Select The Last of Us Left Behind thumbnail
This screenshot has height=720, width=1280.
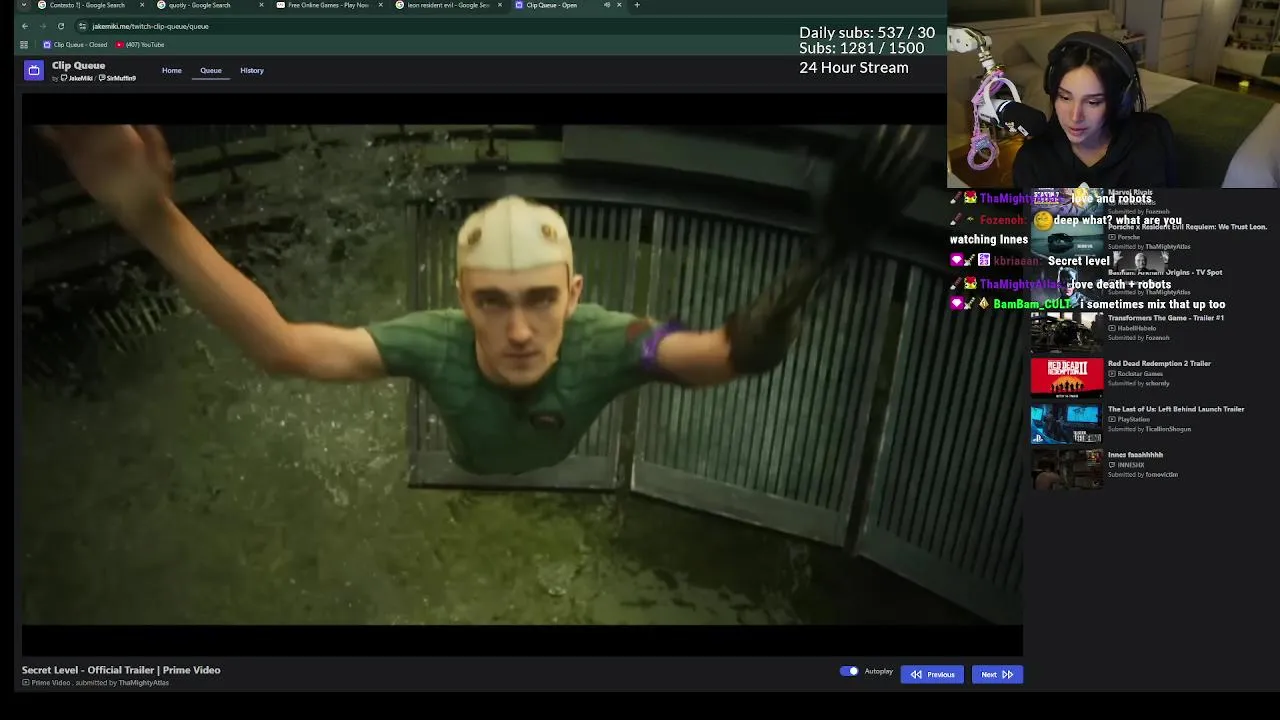(x=1066, y=423)
